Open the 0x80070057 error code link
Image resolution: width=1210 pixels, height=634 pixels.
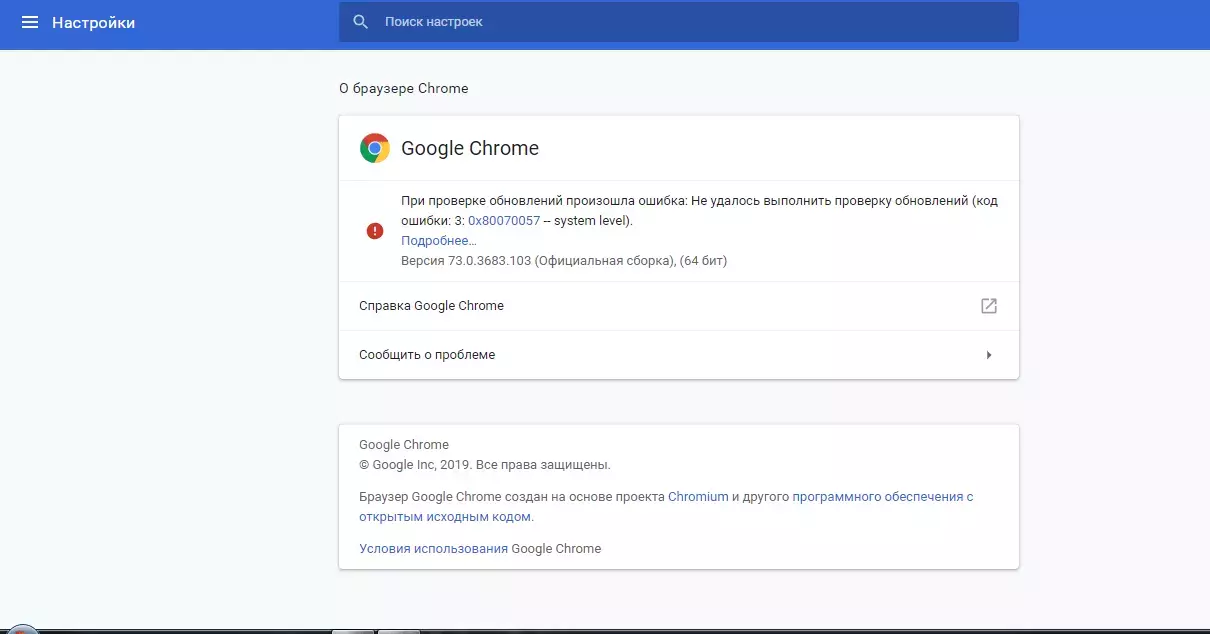point(504,221)
